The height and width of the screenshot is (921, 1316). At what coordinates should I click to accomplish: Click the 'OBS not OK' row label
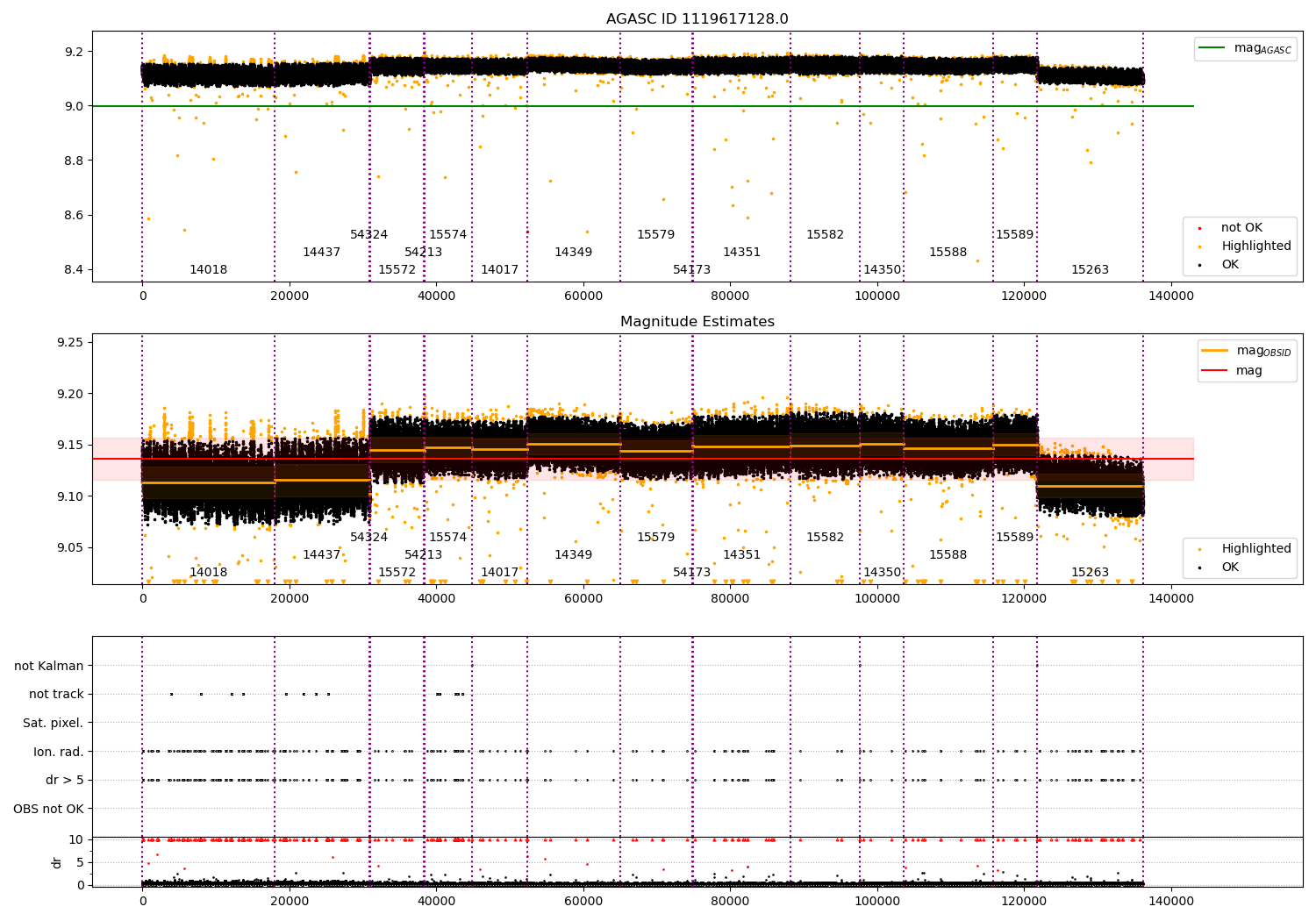[x=48, y=809]
